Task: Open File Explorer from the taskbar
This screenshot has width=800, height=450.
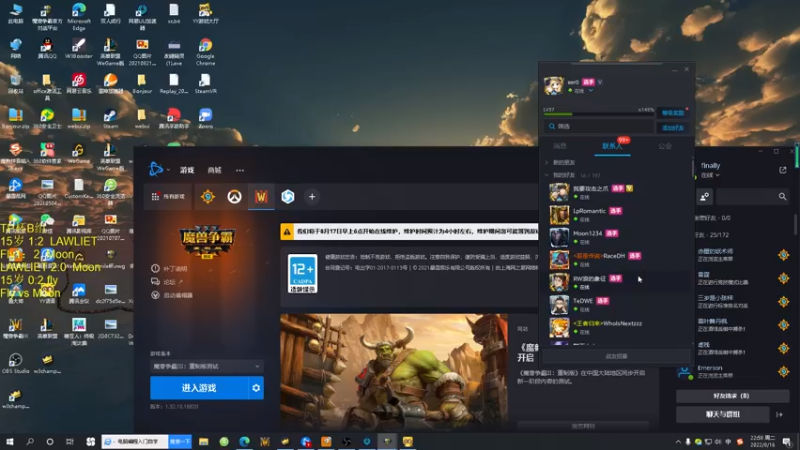Action: click(204, 441)
